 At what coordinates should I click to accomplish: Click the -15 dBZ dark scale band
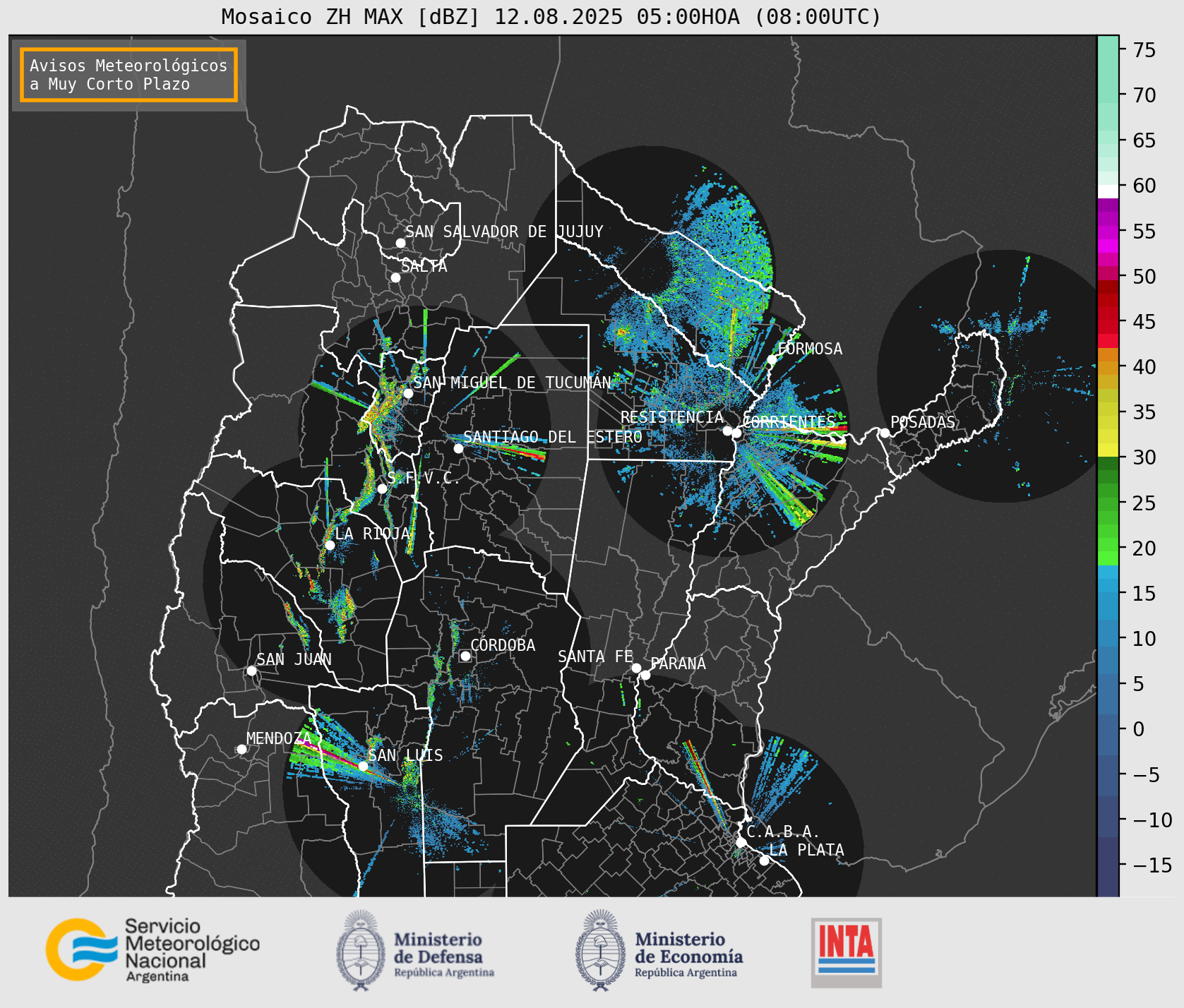1108,866
